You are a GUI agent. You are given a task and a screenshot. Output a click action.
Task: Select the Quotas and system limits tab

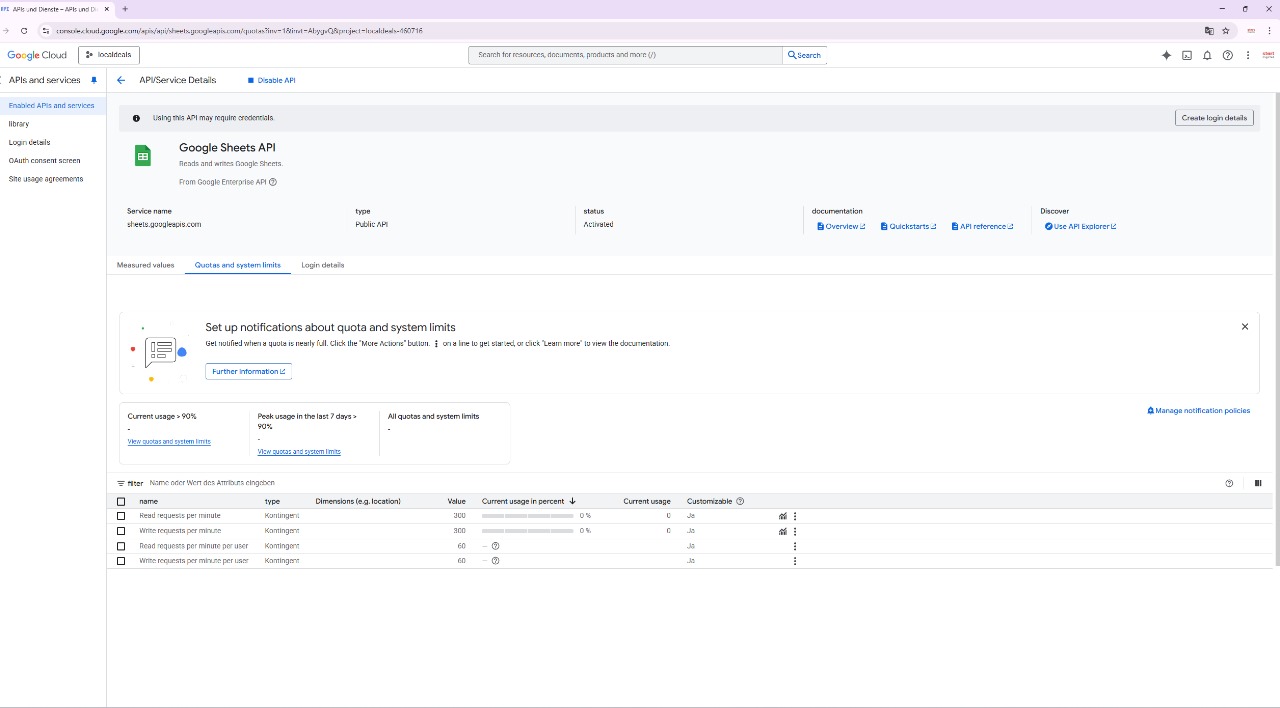pos(238,265)
